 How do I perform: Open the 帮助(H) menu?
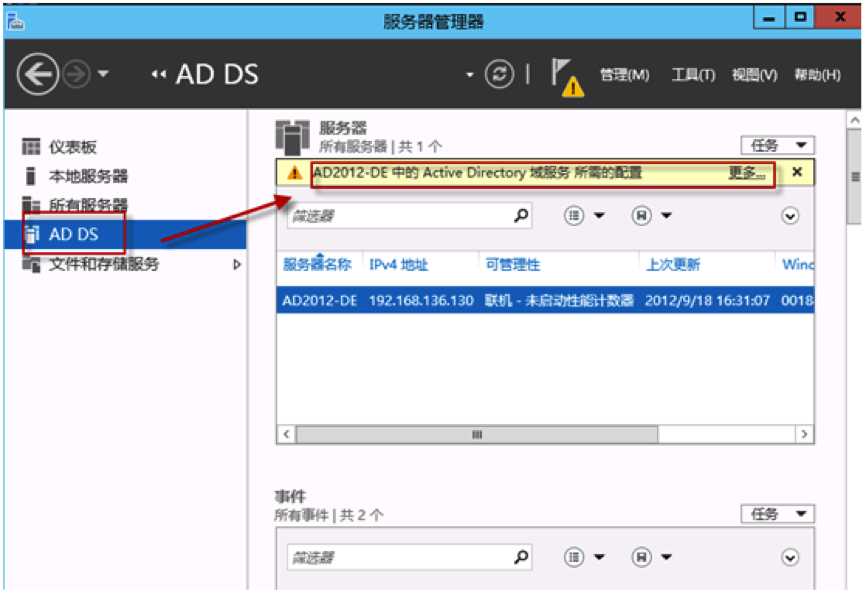click(x=817, y=75)
